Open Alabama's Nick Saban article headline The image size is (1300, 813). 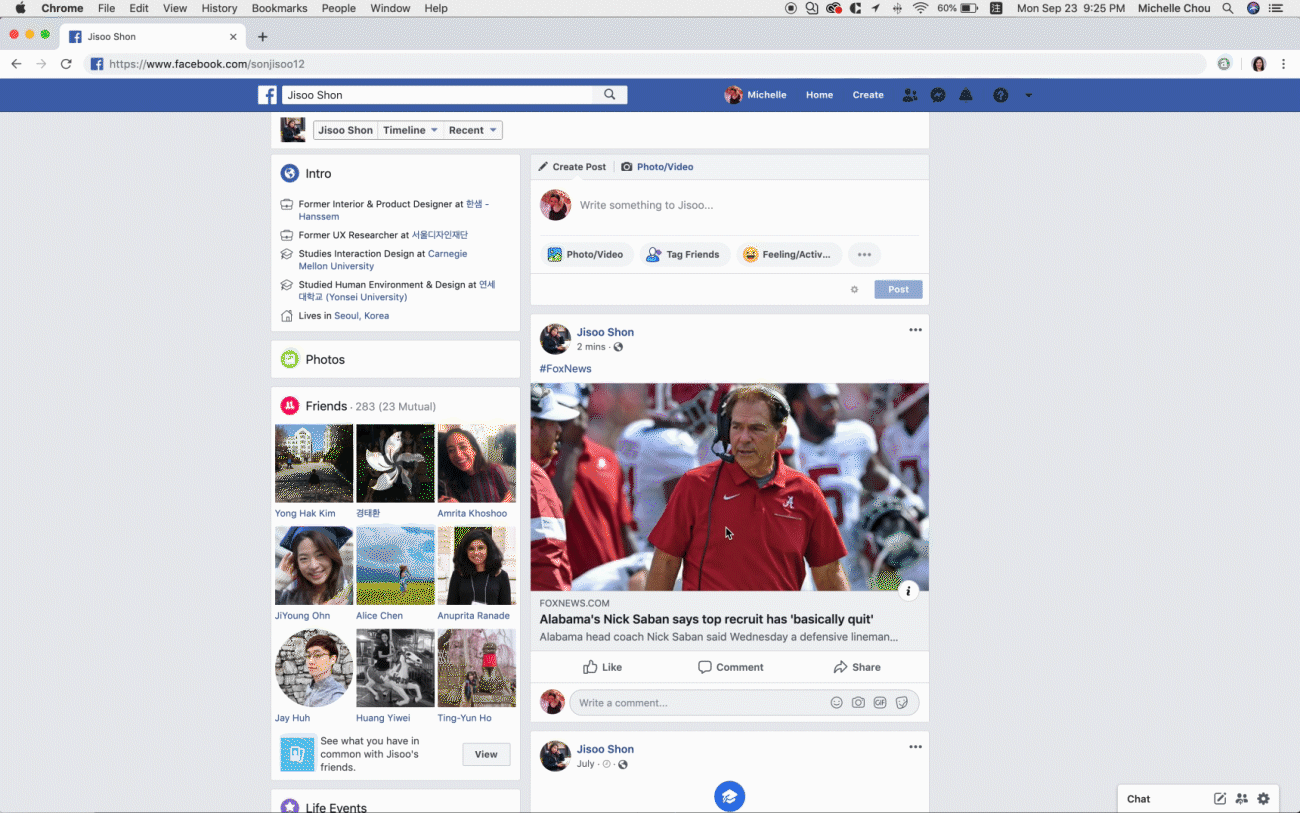click(706, 619)
